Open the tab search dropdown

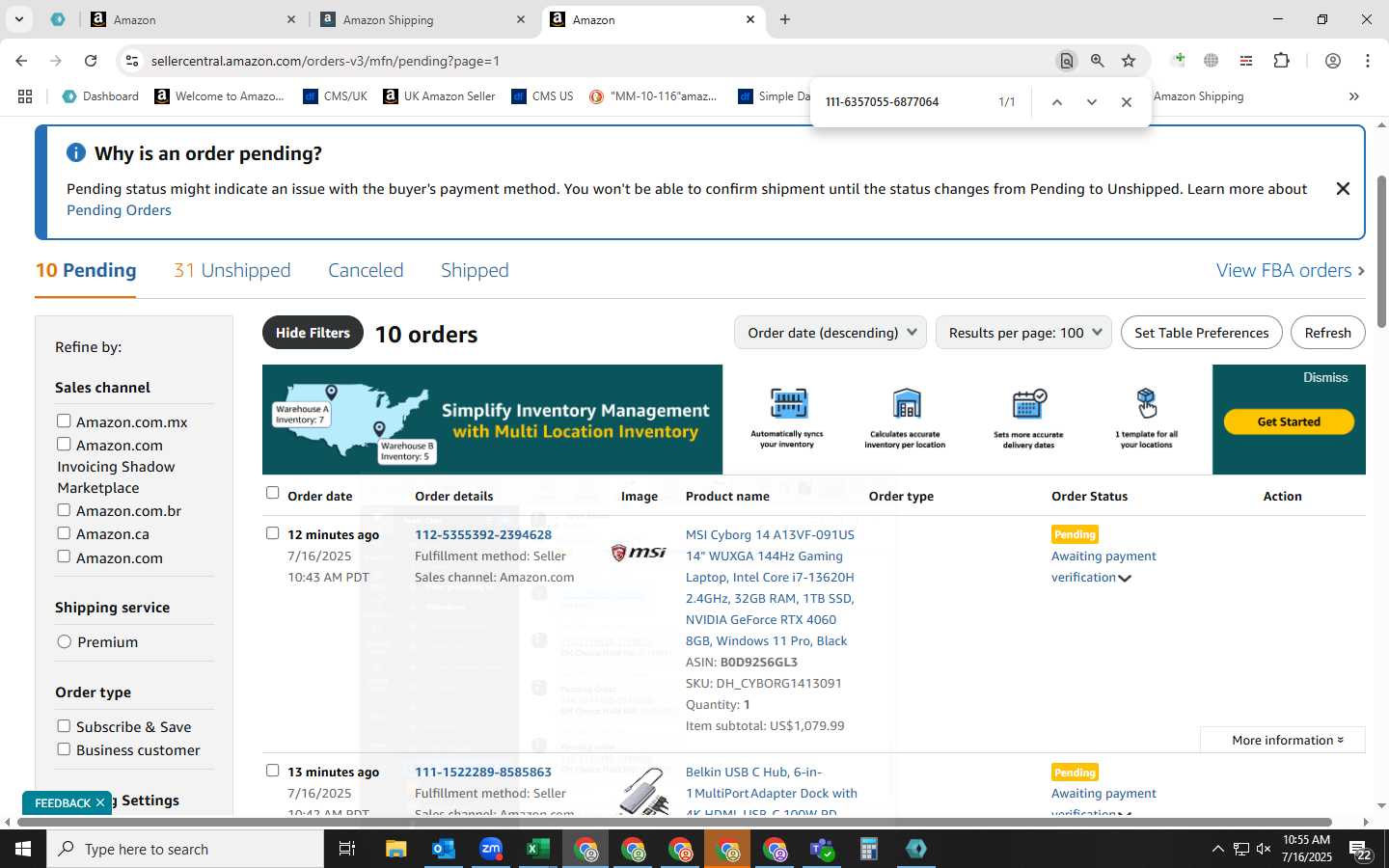tap(18, 19)
